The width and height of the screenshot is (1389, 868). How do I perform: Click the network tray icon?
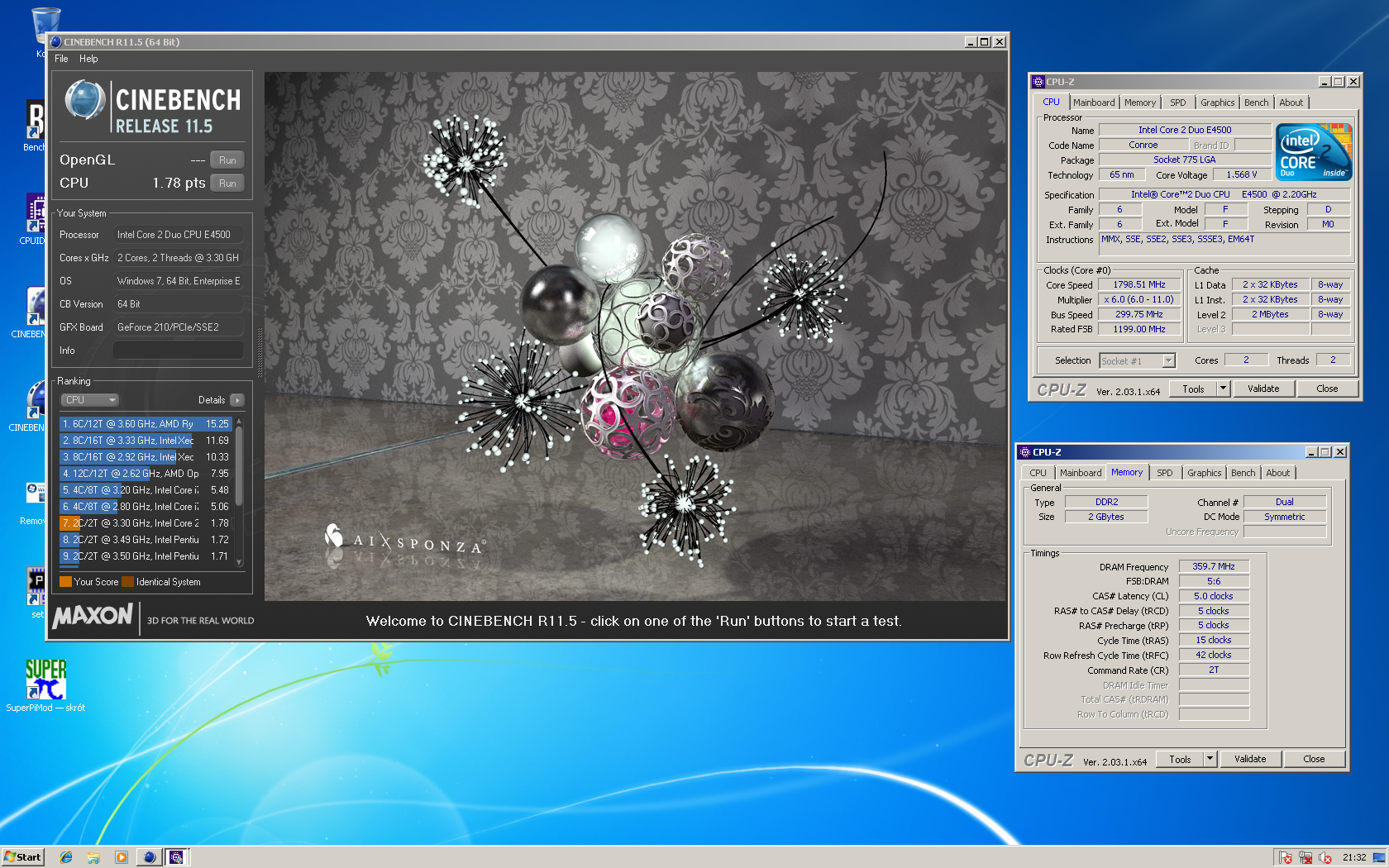[1305, 857]
